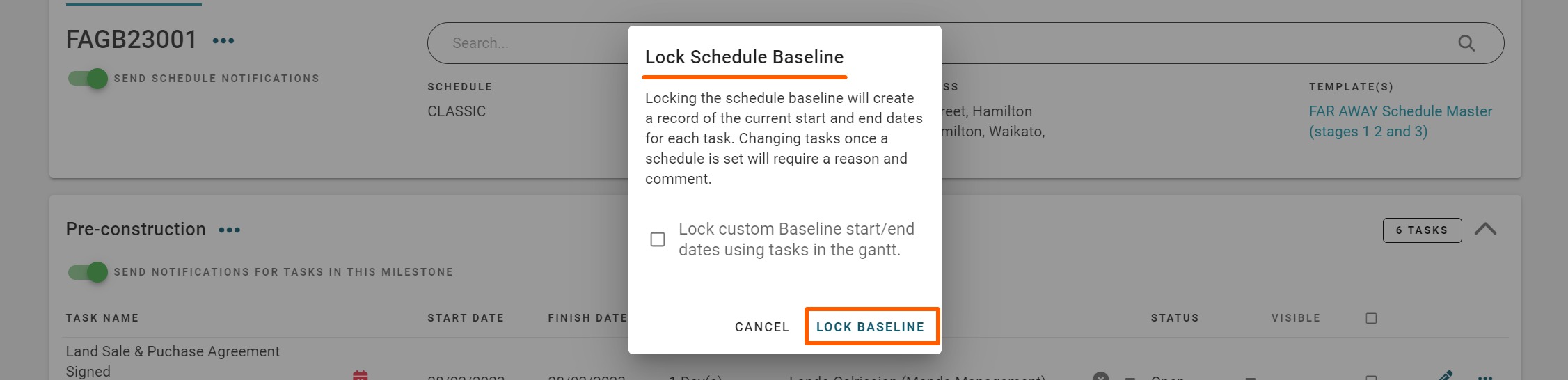Viewport: 1568px width, 380px height.
Task: Open the Pre-construction milestone three-dot menu
Action: [x=230, y=230]
